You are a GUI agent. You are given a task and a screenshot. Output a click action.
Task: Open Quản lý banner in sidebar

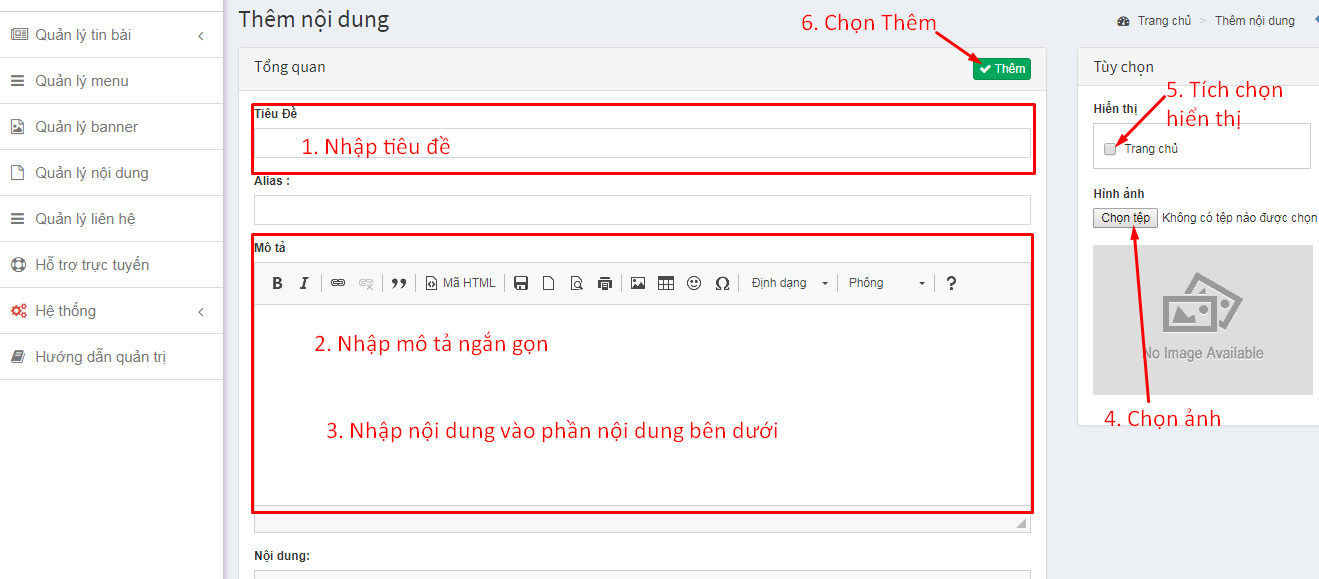pos(110,127)
